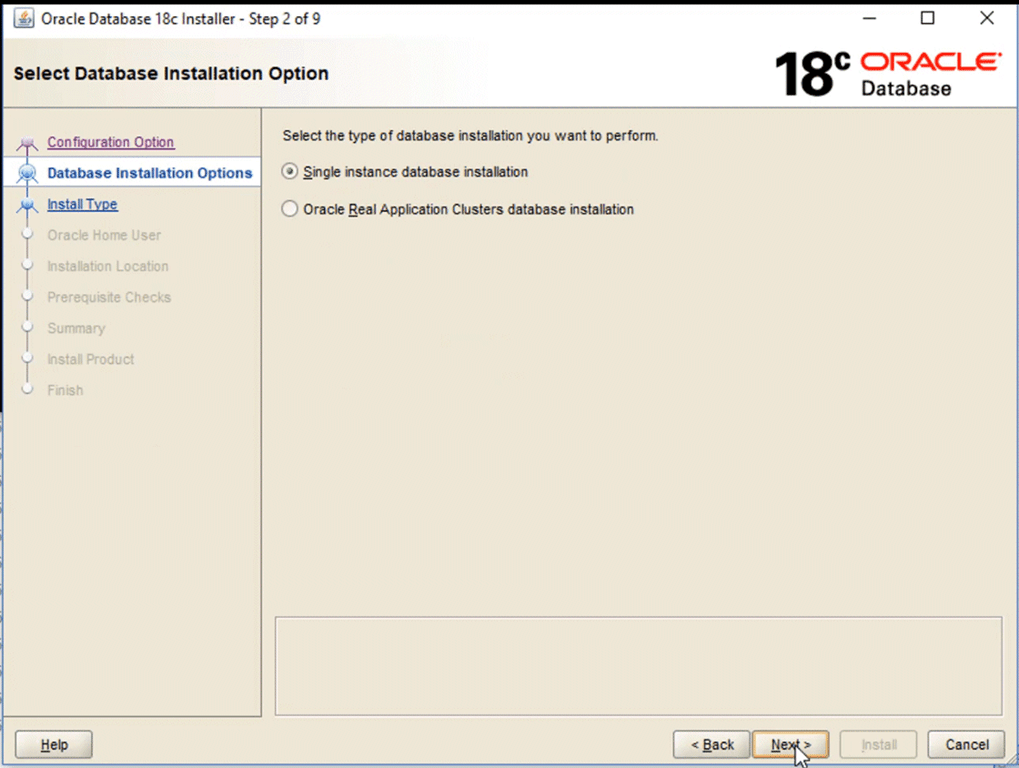Click the 'Select Database Installation Option' heading
Viewport: 1019px width, 768px height.
pyautogui.click(x=171, y=73)
